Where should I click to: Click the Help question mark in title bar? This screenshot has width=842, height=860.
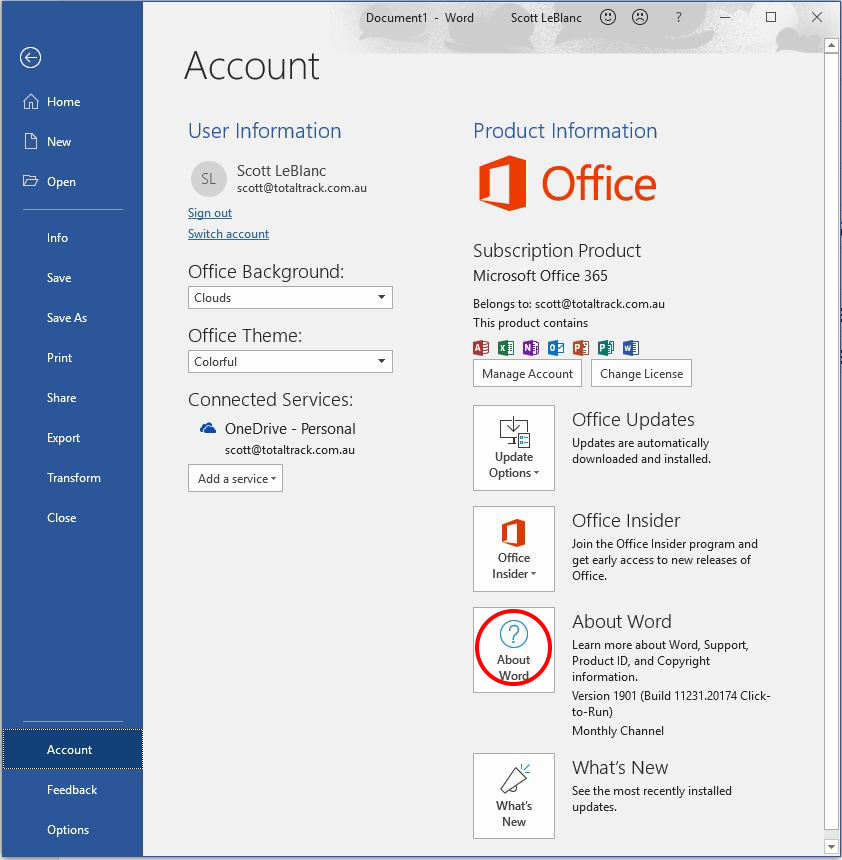coord(679,17)
